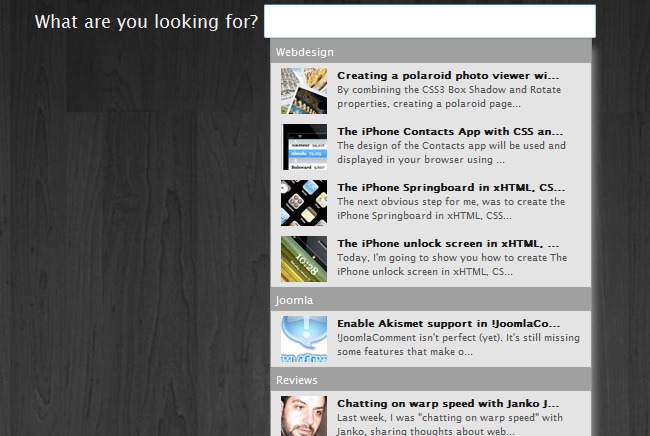This screenshot has height=436, width=650.
Task: Select the Webdesign category header
Action: pos(431,52)
